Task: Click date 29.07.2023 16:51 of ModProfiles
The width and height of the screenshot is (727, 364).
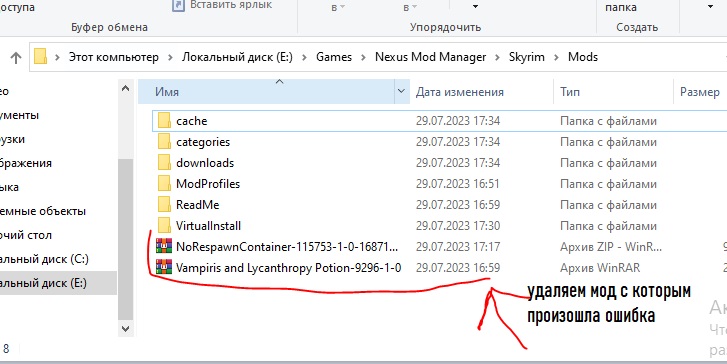Action: click(x=457, y=184)
